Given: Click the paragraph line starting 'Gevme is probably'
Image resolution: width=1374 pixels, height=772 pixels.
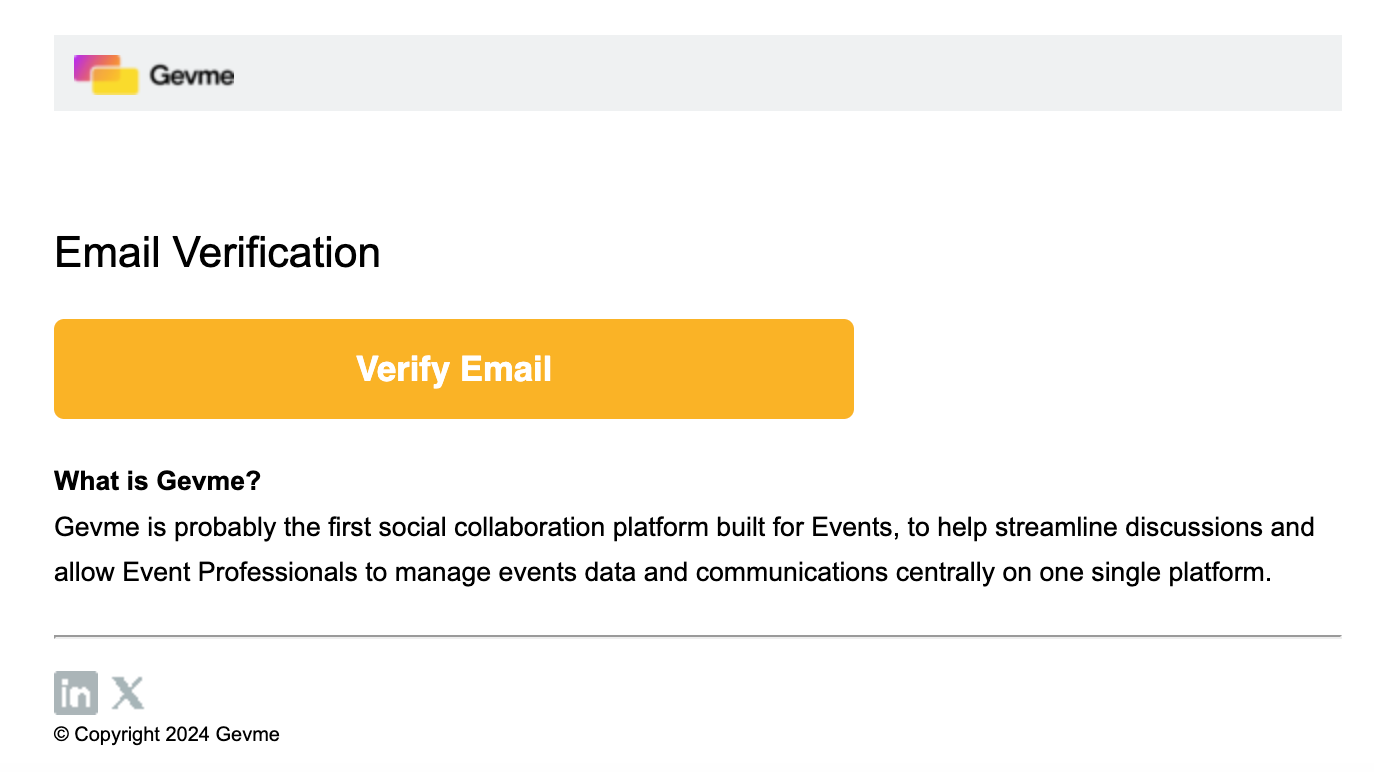Looking at the screenshot, I should (x=684, y=527).
